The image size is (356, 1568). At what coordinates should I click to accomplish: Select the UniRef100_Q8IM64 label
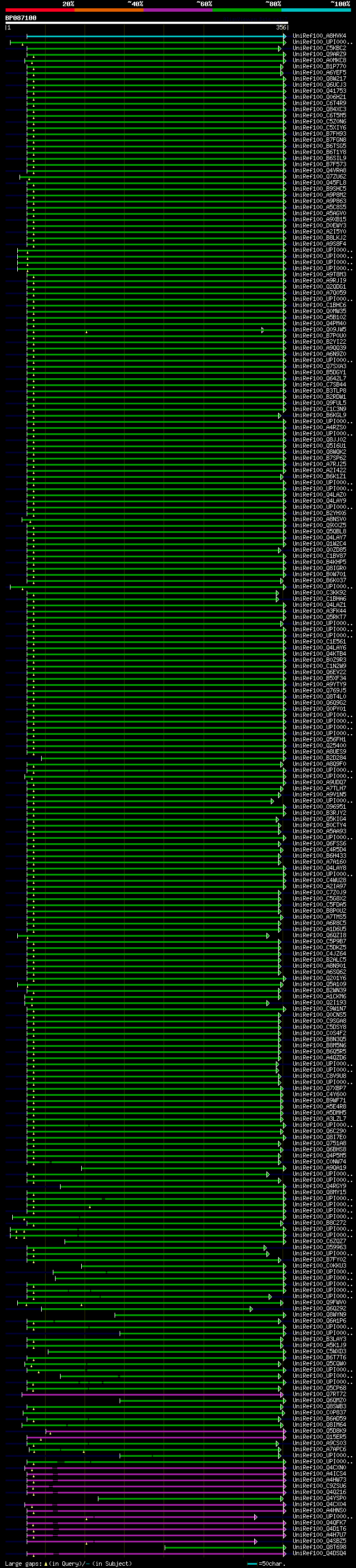coord(319,1424)
